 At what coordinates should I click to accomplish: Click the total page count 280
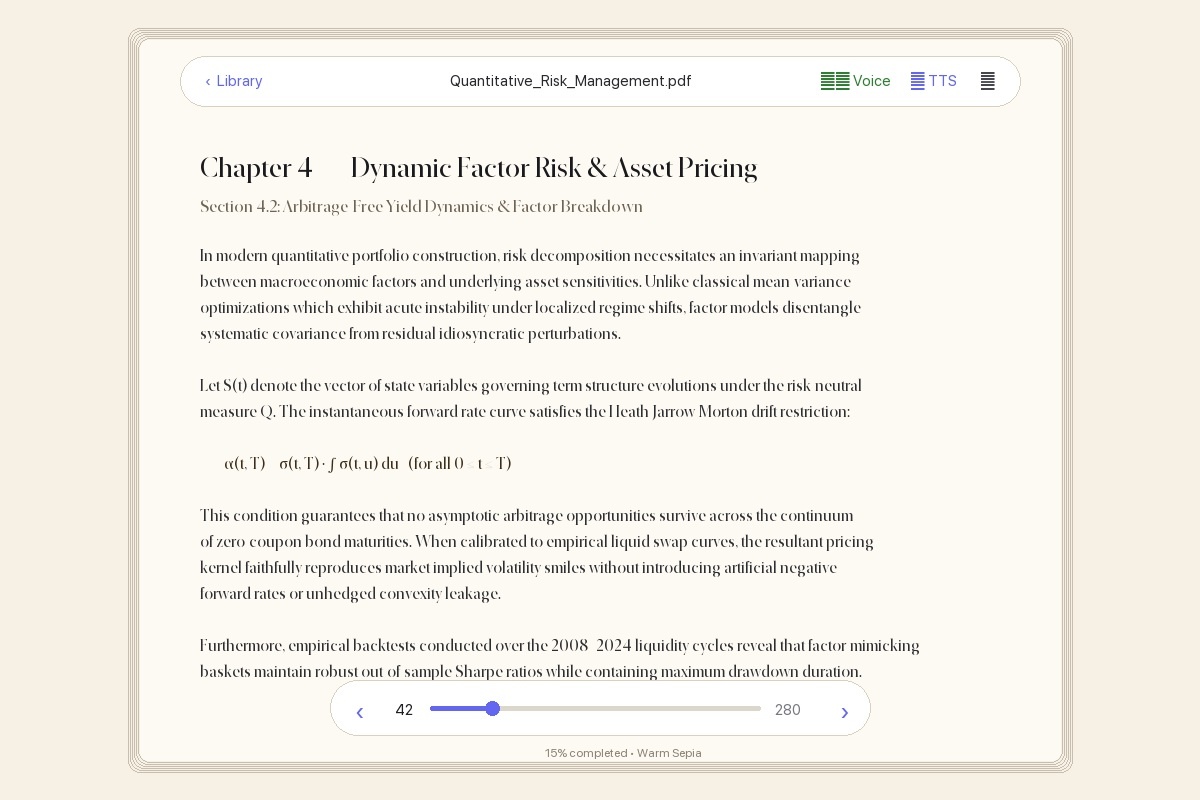[x=788, y=710]
